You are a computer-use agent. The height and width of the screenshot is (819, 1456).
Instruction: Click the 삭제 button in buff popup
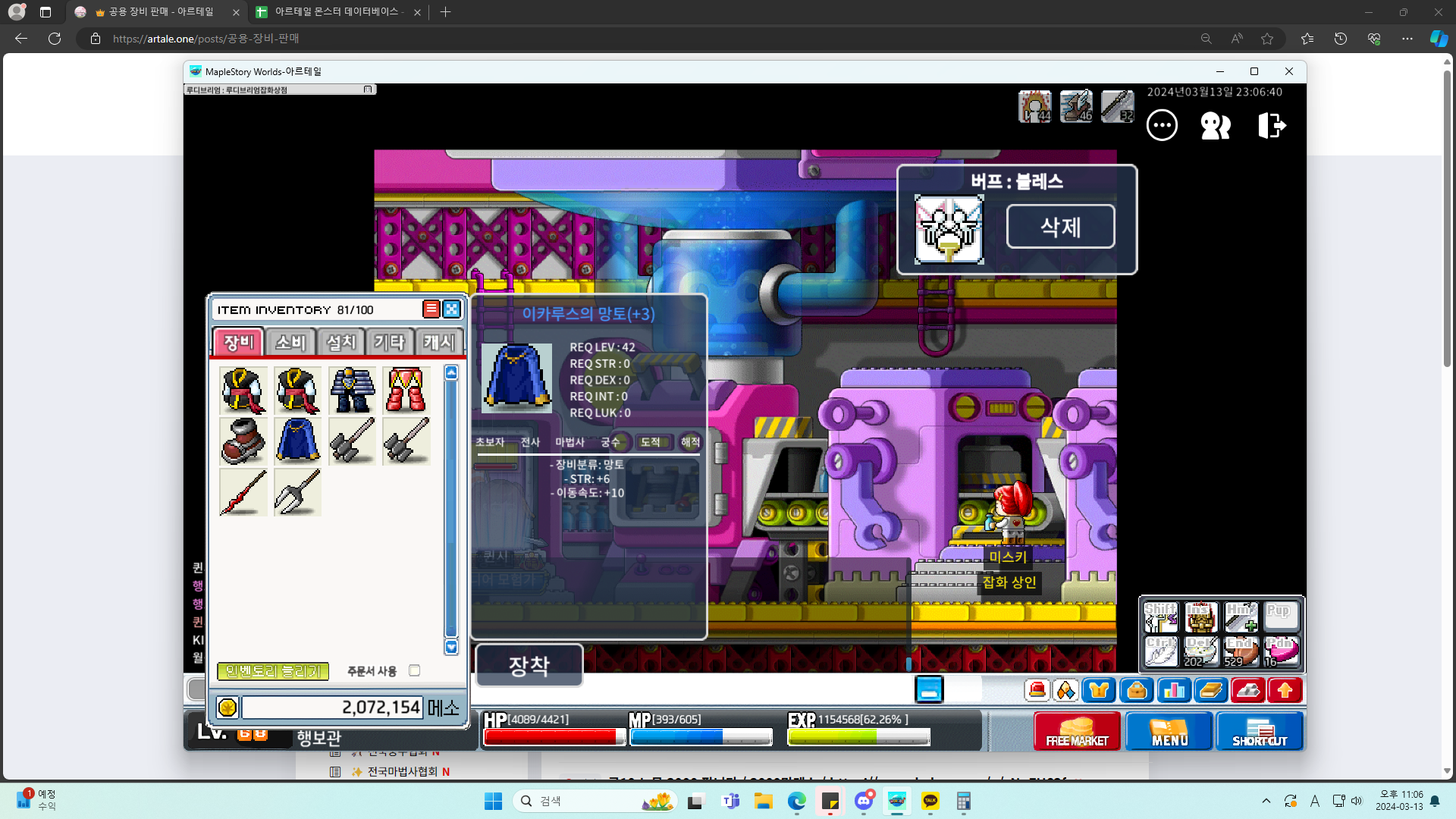point(1060,227)
